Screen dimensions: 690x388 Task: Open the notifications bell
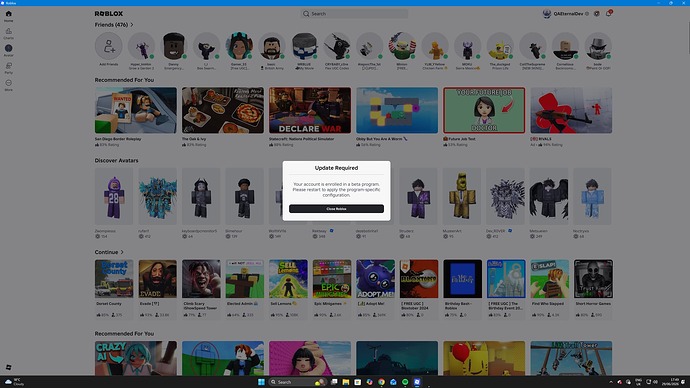click(x=609, y=13)
